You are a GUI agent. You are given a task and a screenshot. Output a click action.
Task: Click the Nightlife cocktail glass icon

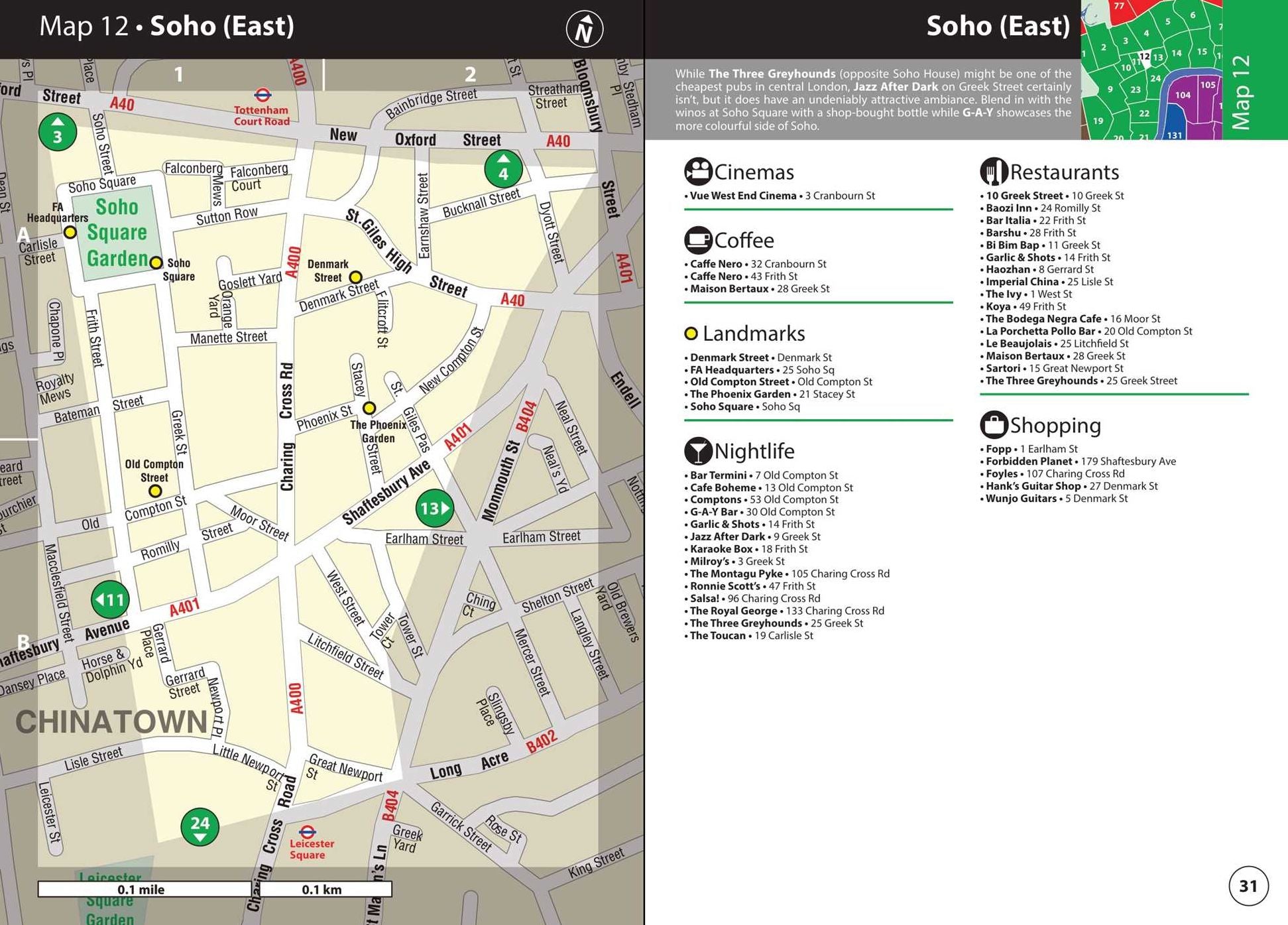(x=698, y=451)
